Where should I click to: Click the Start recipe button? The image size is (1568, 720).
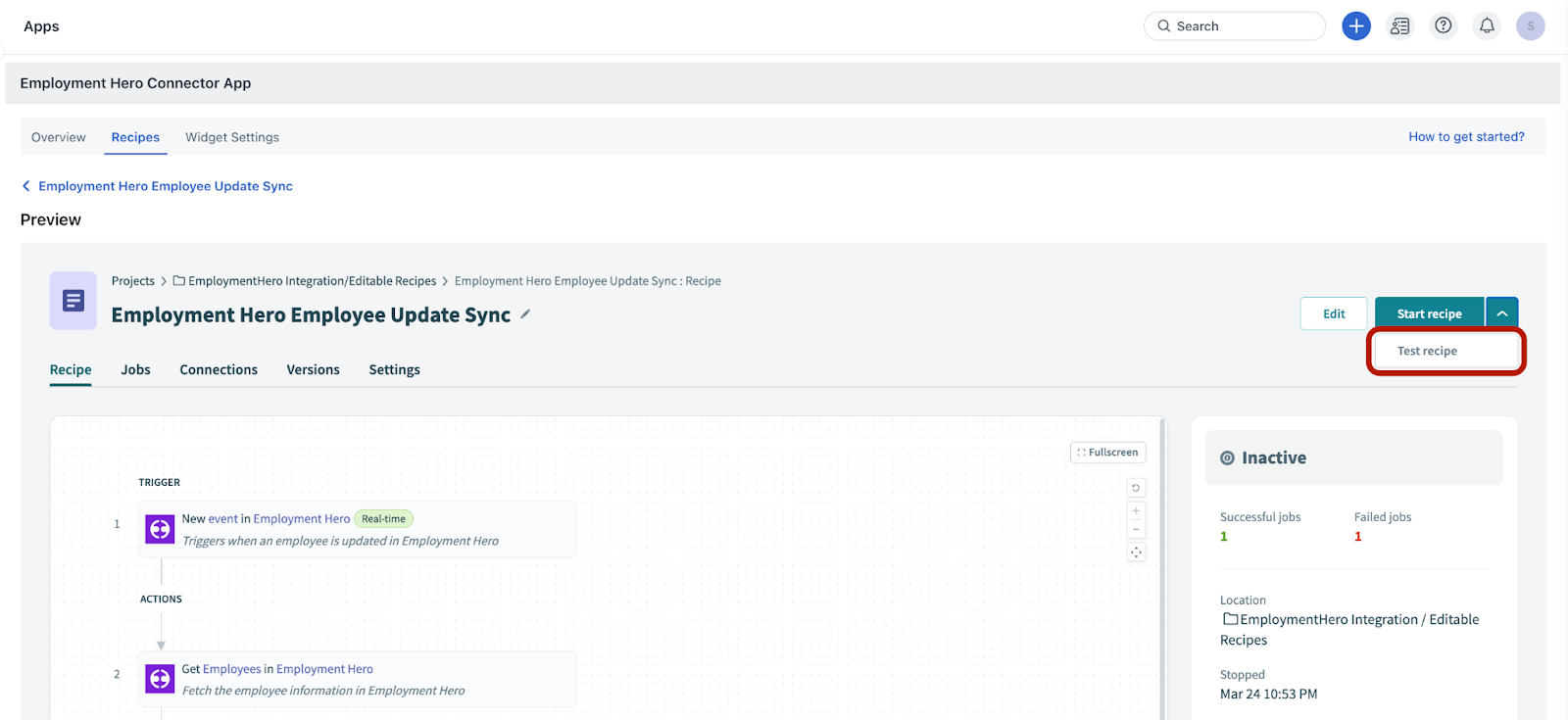[x=1430, y=313]
